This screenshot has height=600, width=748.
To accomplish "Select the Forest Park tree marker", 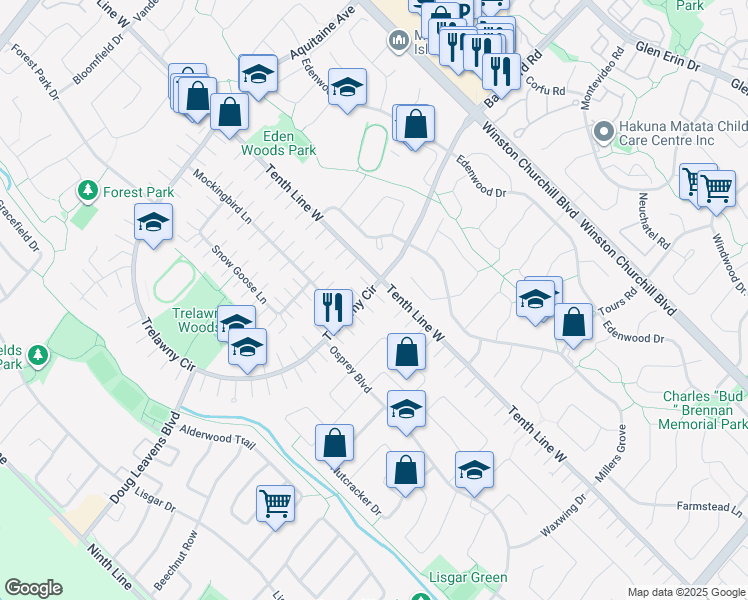I will click(x=88, y=189).
